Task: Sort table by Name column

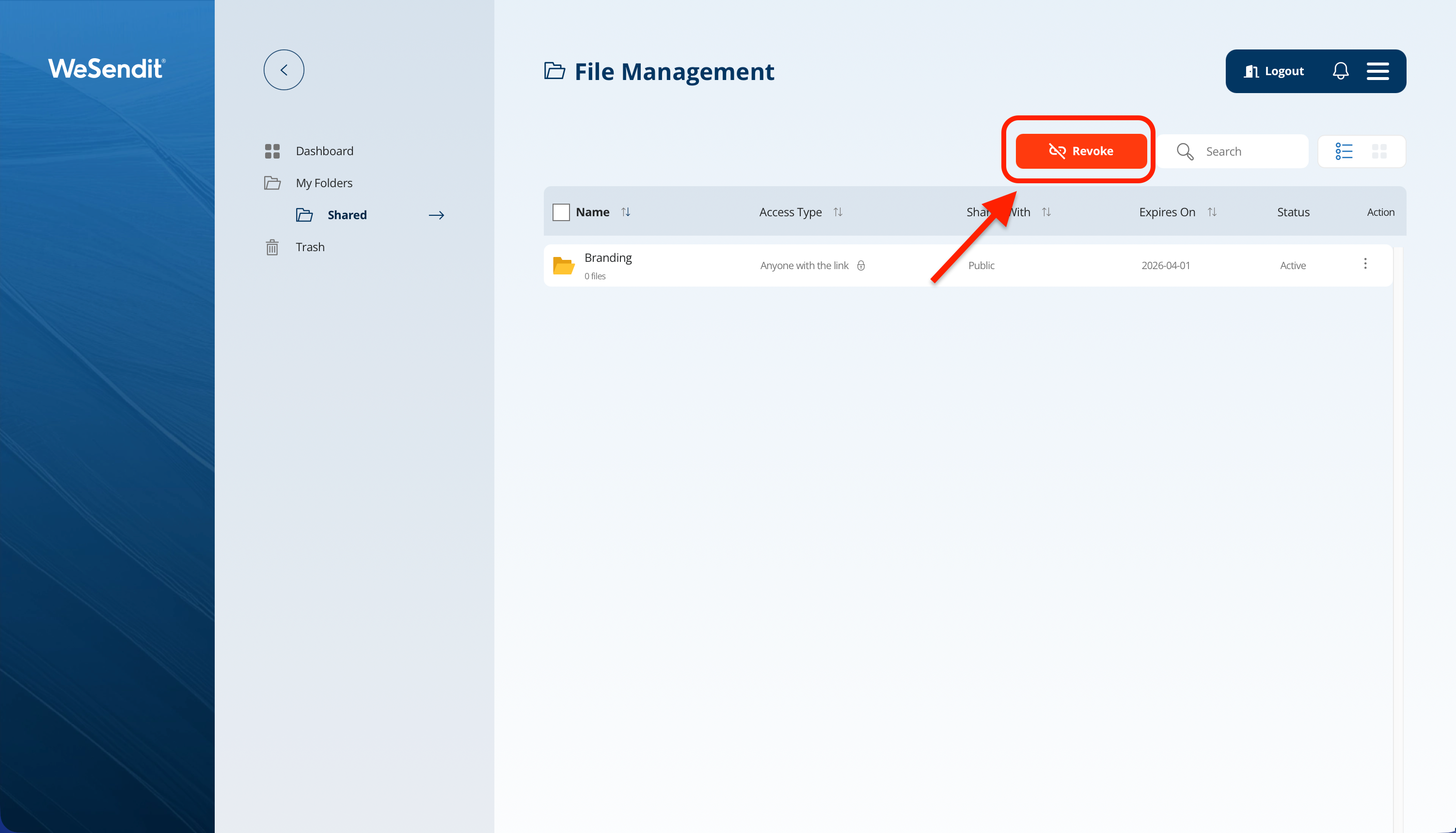Action: click(626, 212)
